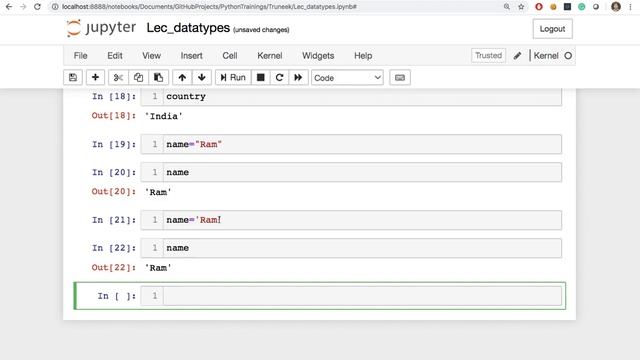Click the browser back arrow
Screen dimensions: 640x360
click(x=9, y=7)
